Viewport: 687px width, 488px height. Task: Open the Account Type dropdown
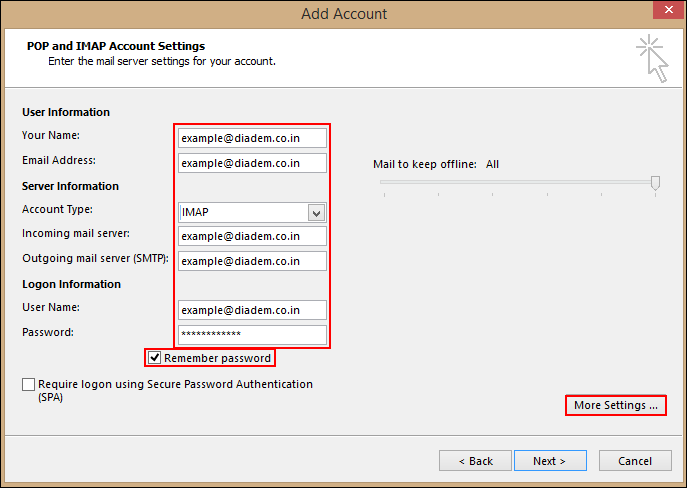tap(243, 212)
